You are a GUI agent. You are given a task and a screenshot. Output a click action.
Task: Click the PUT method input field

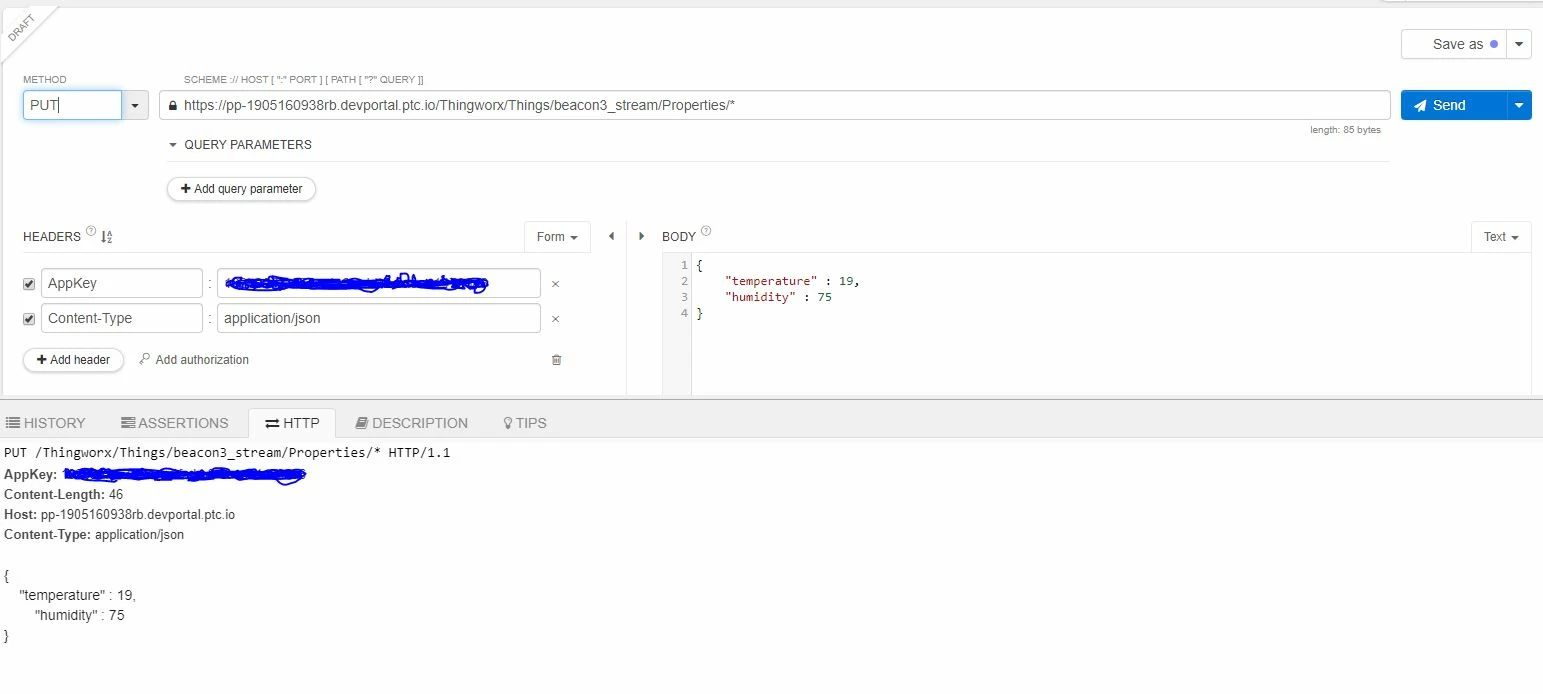72,105
